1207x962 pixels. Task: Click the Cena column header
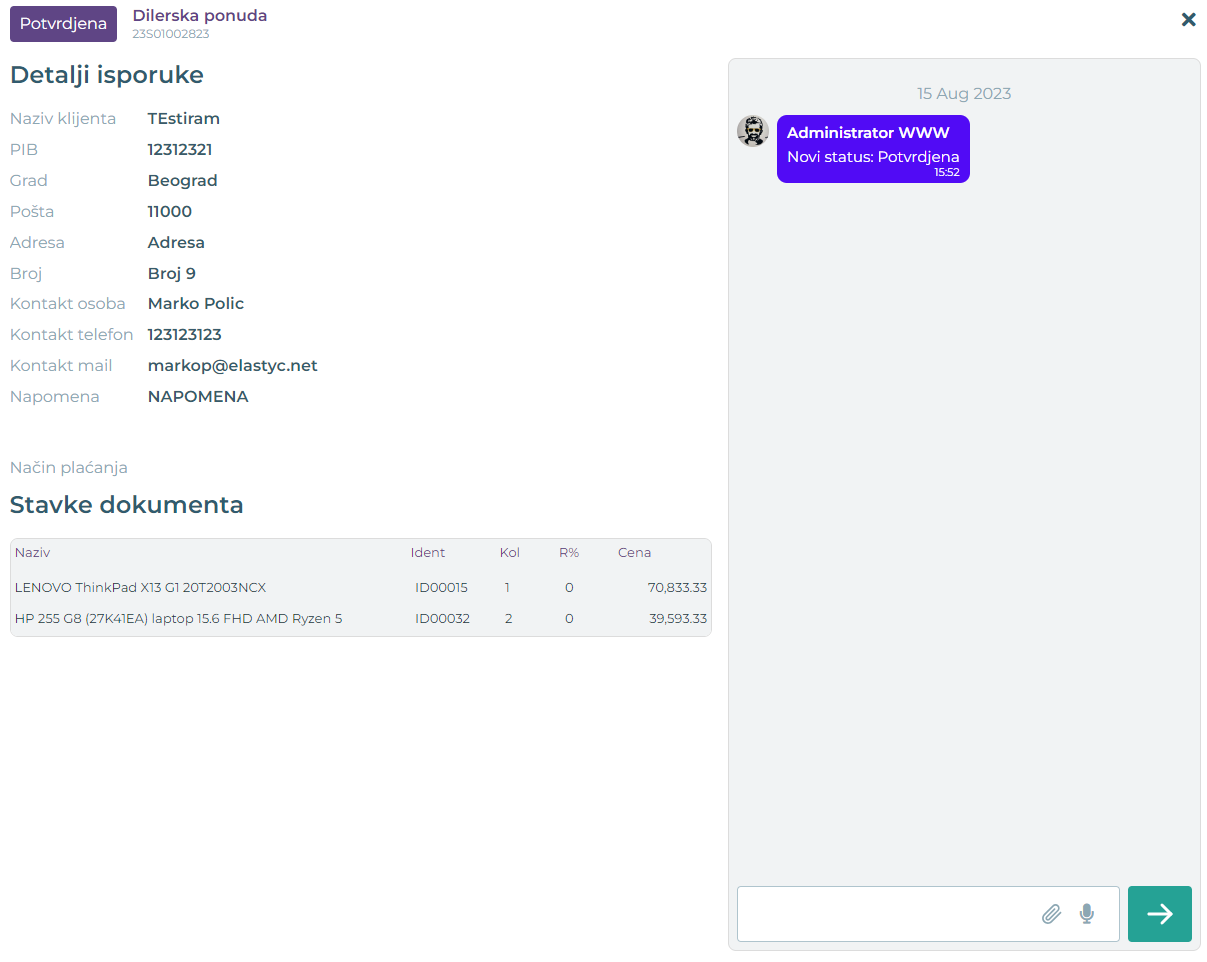tap(634, 552)
